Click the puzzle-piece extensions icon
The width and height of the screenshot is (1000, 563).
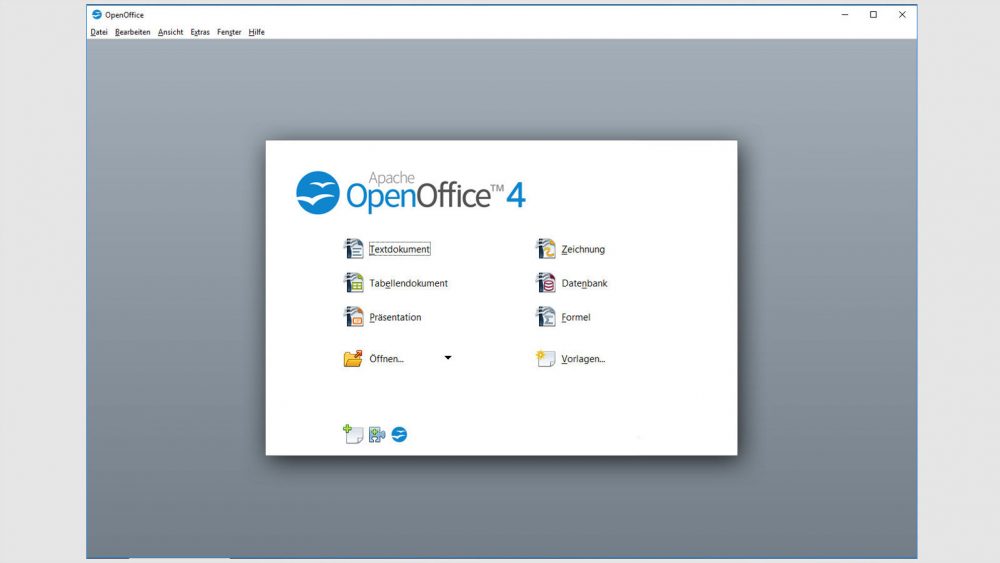tap(377, 434)
